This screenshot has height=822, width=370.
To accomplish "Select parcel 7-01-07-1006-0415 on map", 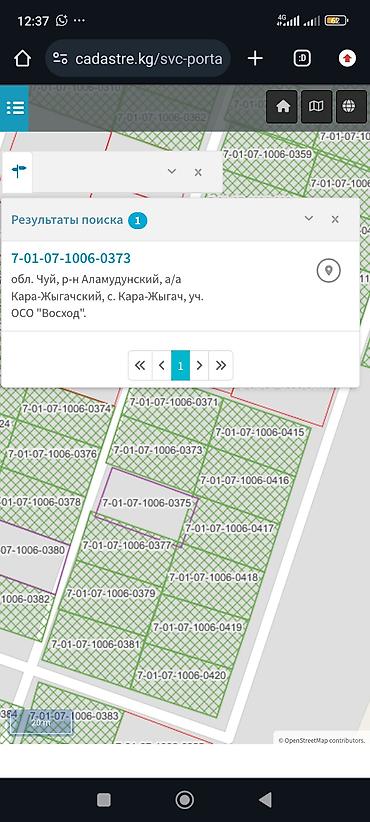I will (x=259, y=432).
